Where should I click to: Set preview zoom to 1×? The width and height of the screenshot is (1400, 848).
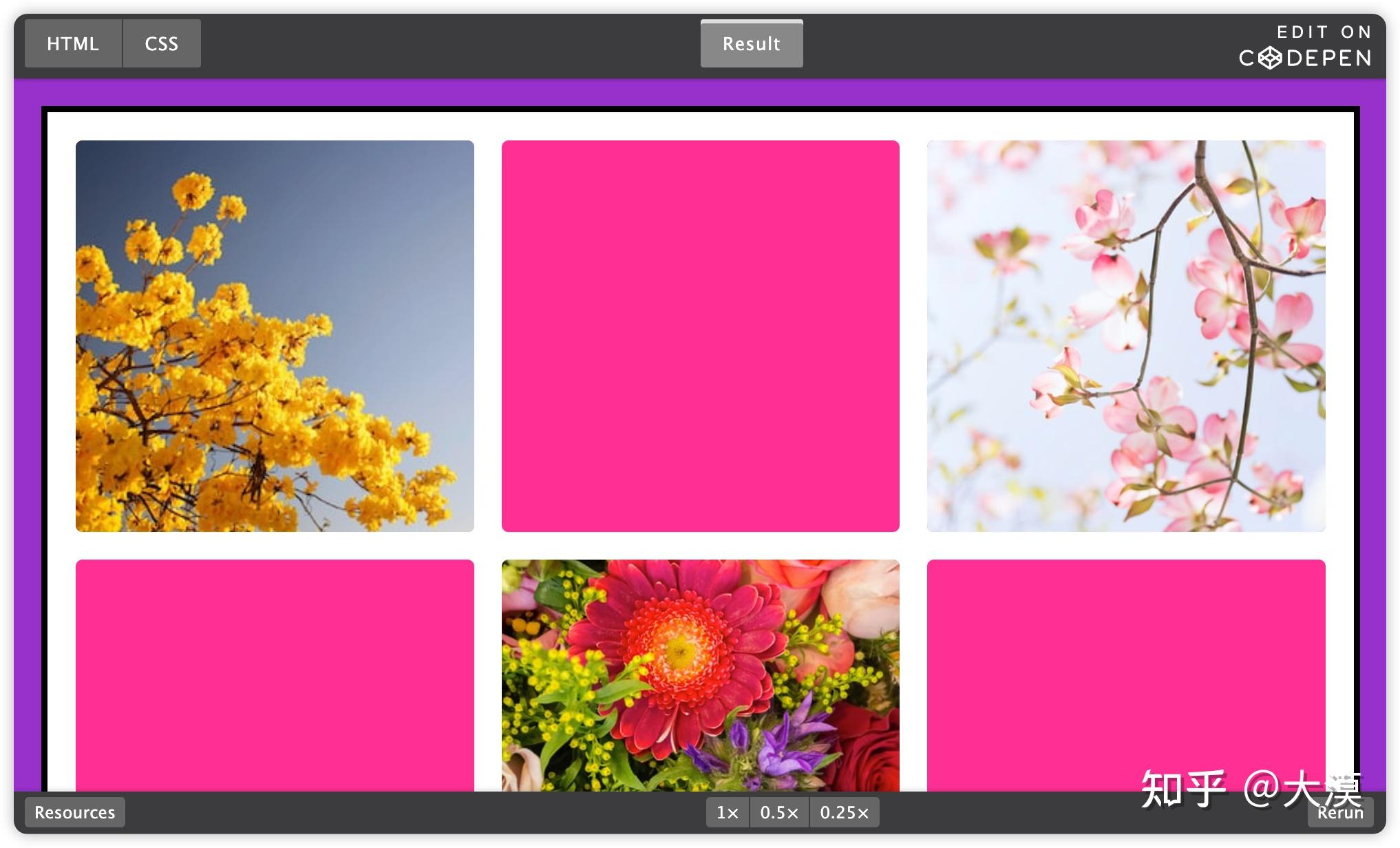(728, 812)
